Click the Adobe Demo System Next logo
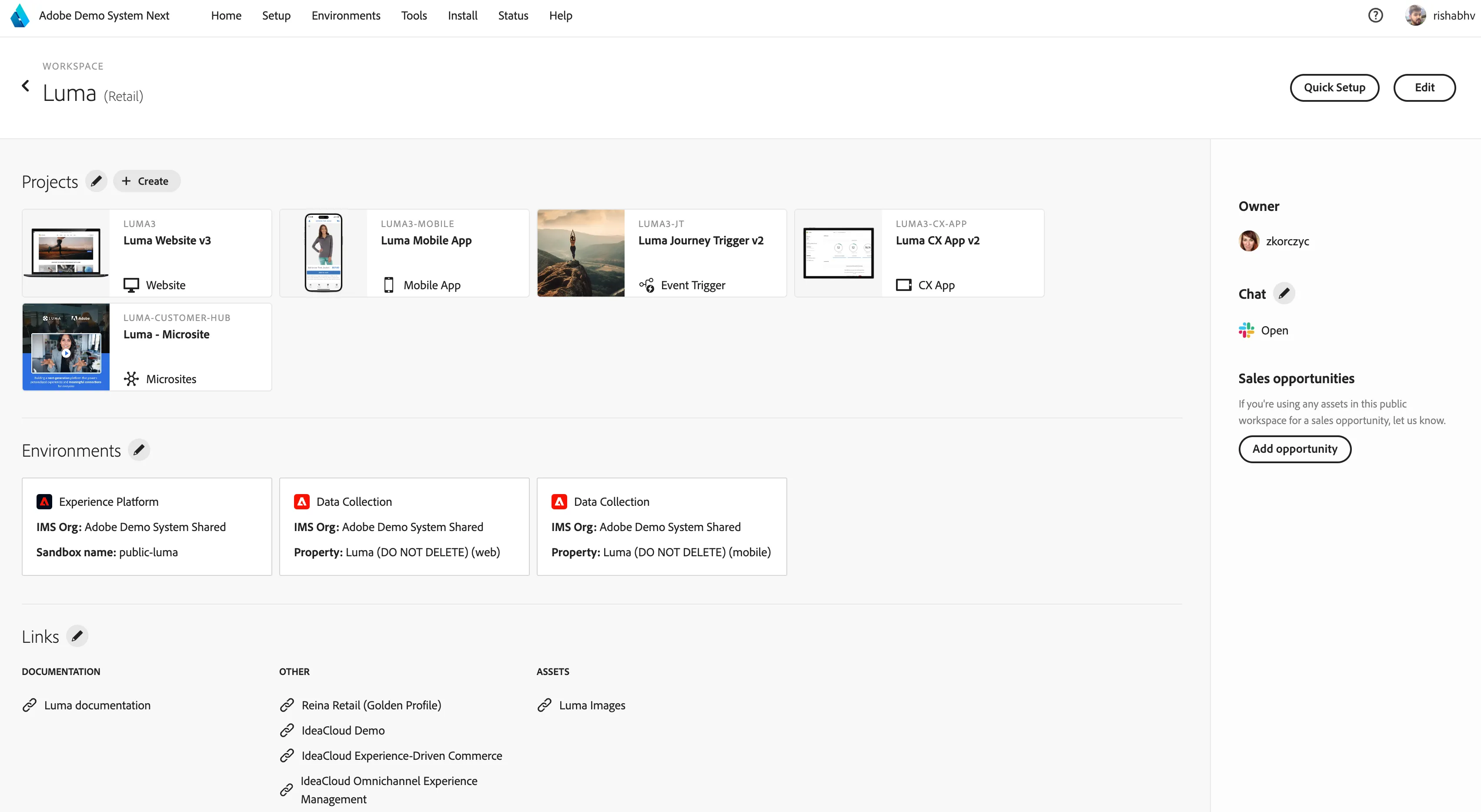Screen dimensions: 1481x812 tap(20, 16)
